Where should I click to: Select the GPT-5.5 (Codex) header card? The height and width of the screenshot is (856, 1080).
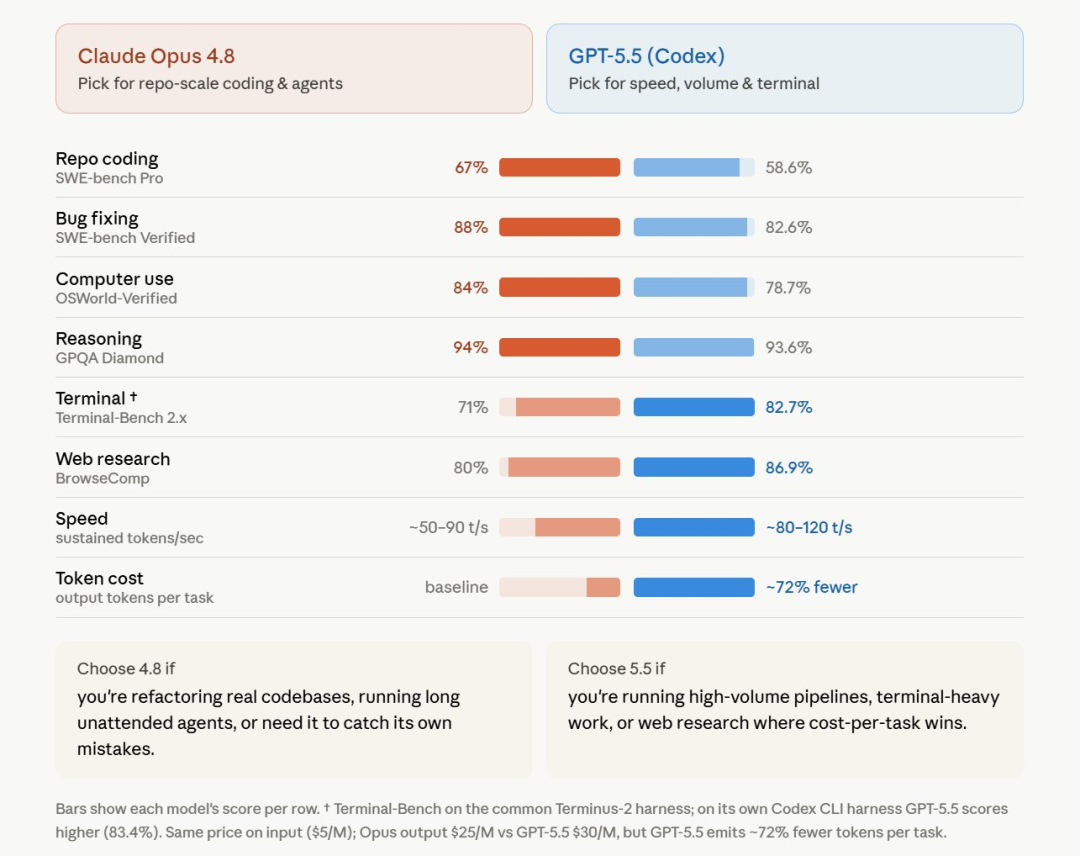point(785,69)
